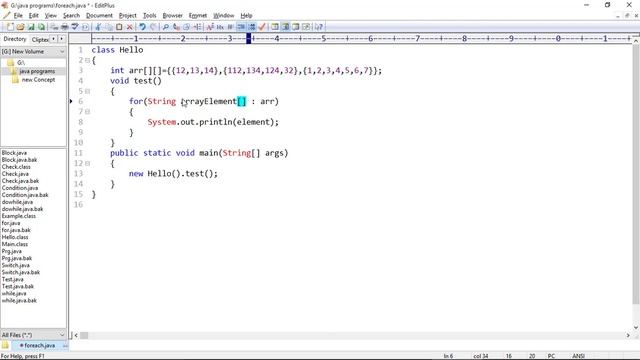Open the Tools menu
This screenshot has width=640, height=360.
149,16
